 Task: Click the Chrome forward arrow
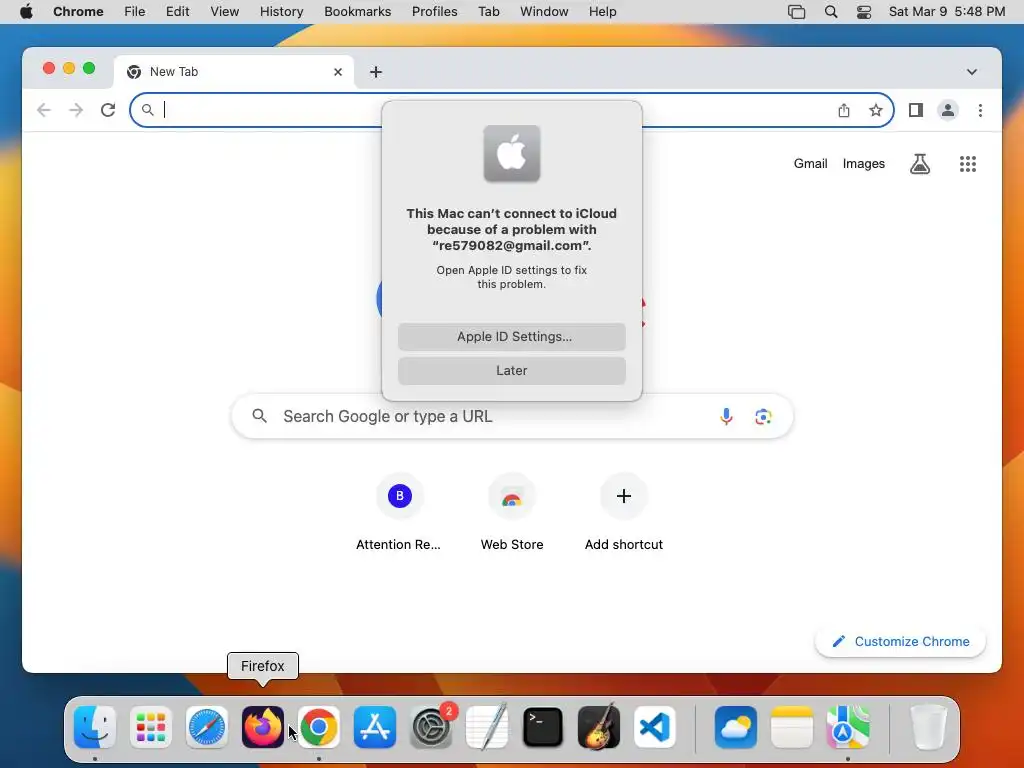tap(76, 110)
